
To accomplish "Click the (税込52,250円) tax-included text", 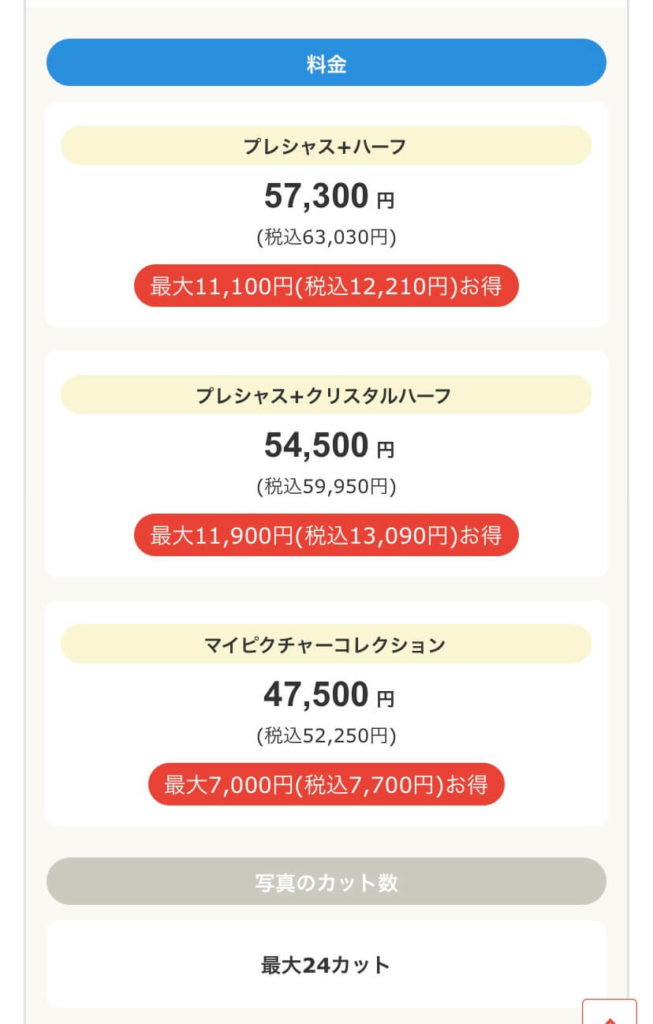I will click(326, 735).
